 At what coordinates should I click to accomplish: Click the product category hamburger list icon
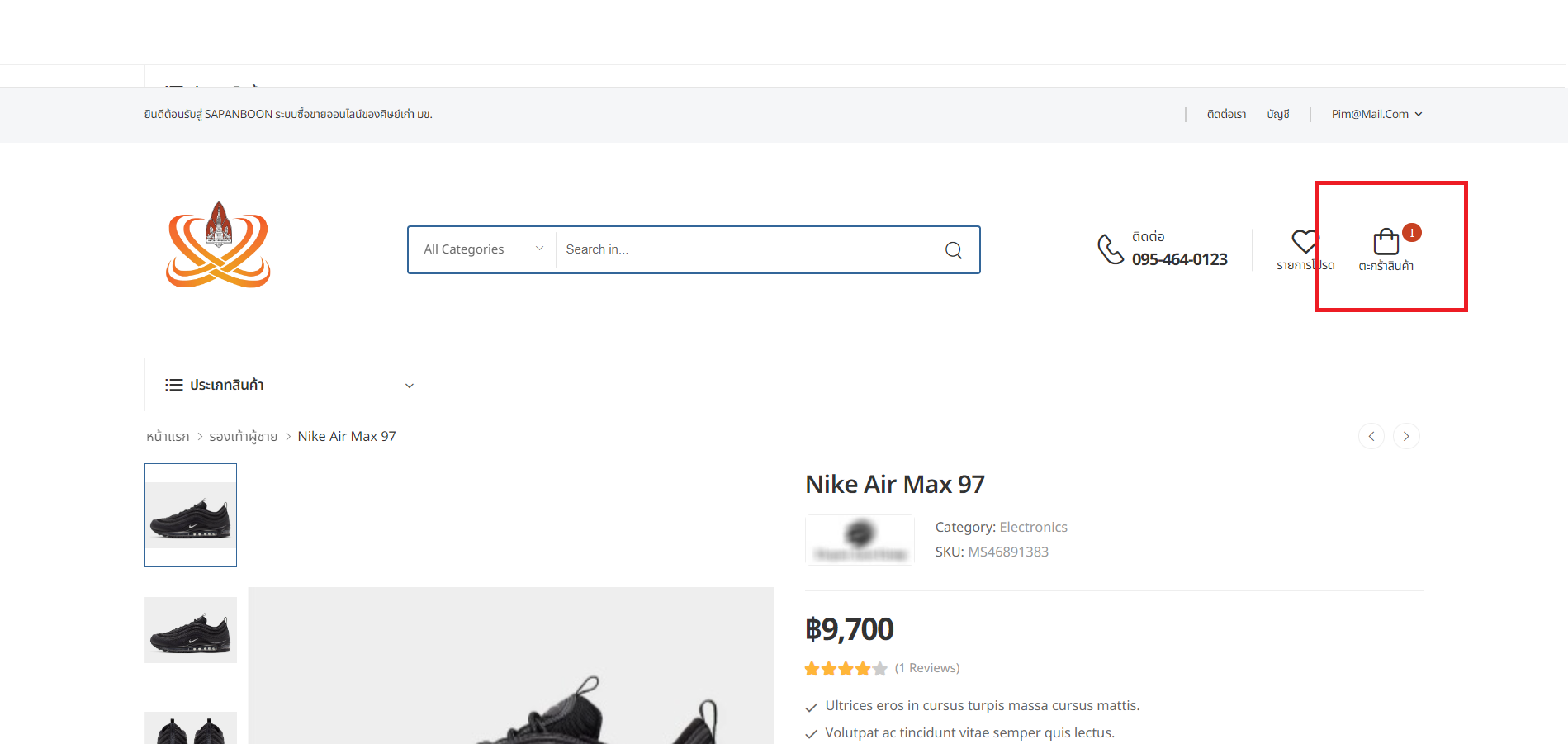173,385
